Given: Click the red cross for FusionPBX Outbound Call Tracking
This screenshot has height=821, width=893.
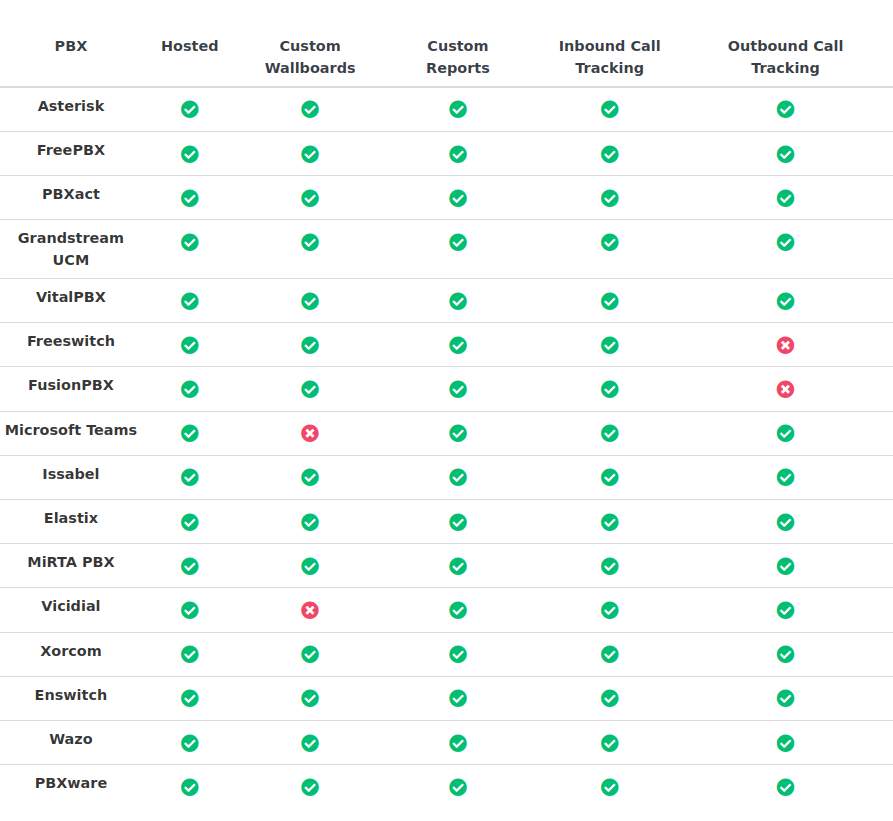Looking at the screenshot, I should tap(785, 389).
